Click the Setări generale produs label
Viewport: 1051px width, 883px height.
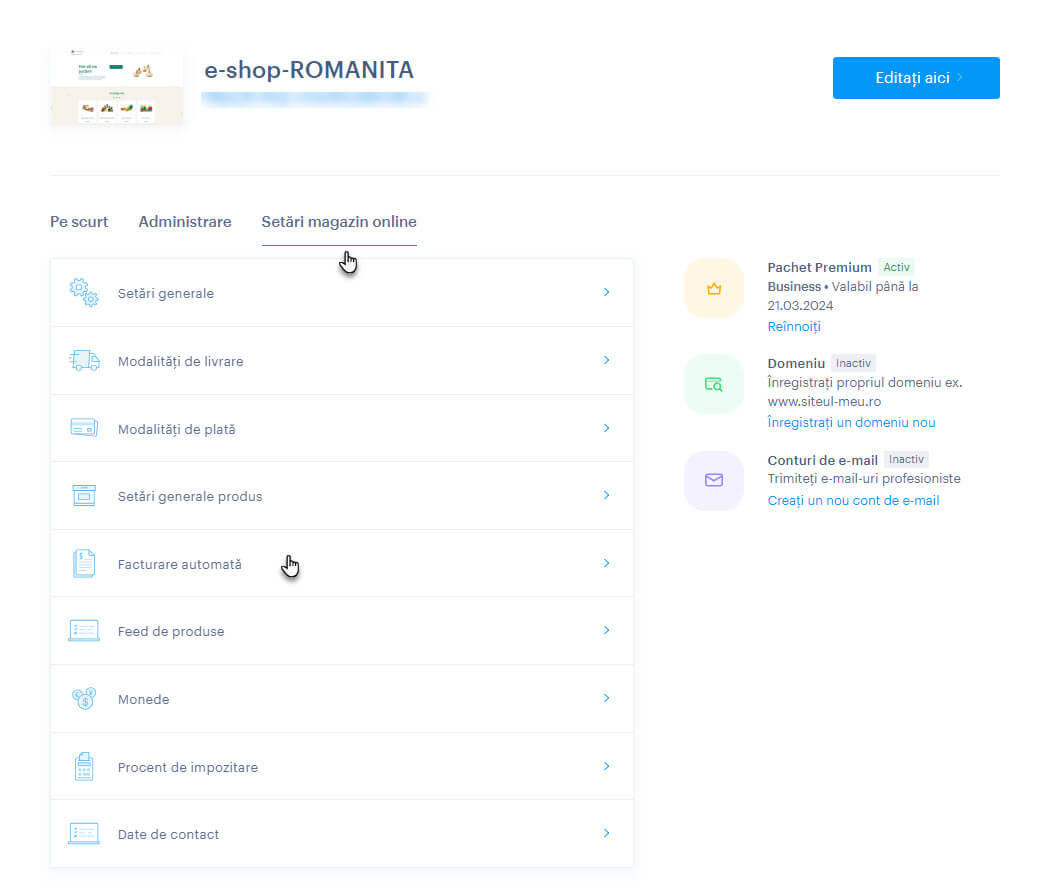click(190, 496)
